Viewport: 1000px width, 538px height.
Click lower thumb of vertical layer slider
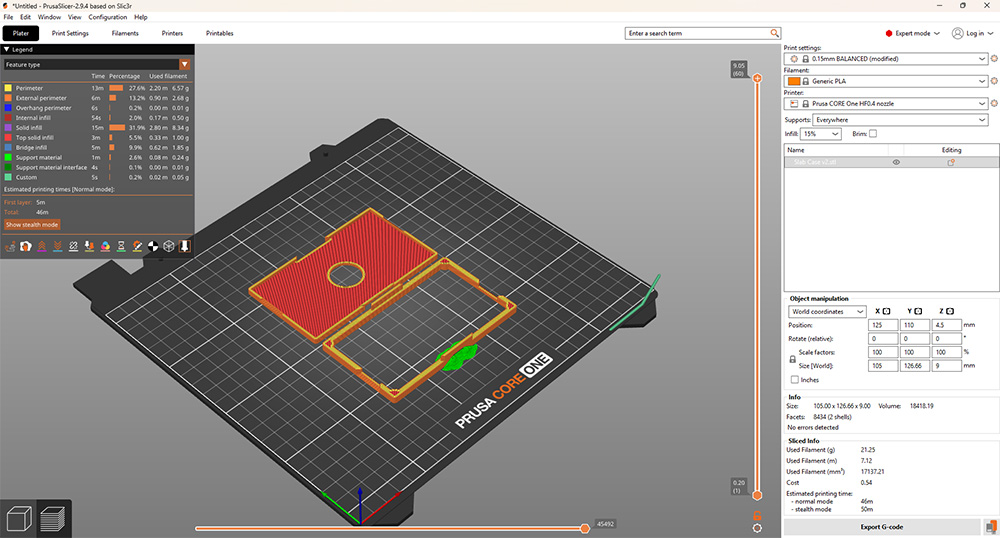pyautogui.click(x=757, y=495)
